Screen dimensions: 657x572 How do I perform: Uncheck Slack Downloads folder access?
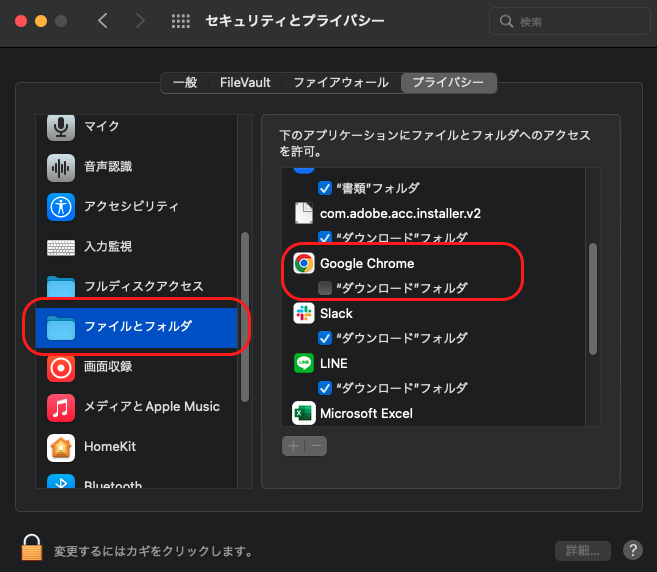click(324, 338)
